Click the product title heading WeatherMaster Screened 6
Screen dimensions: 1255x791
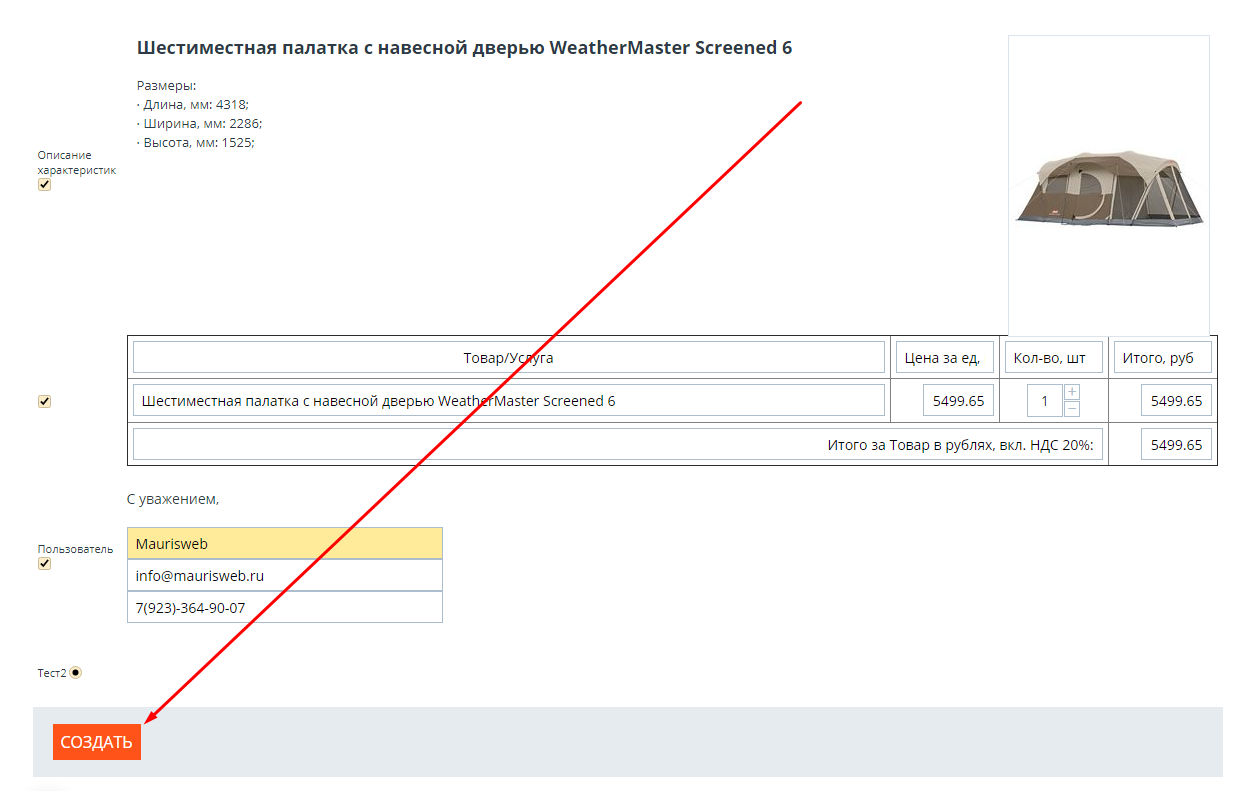(465, 47)
